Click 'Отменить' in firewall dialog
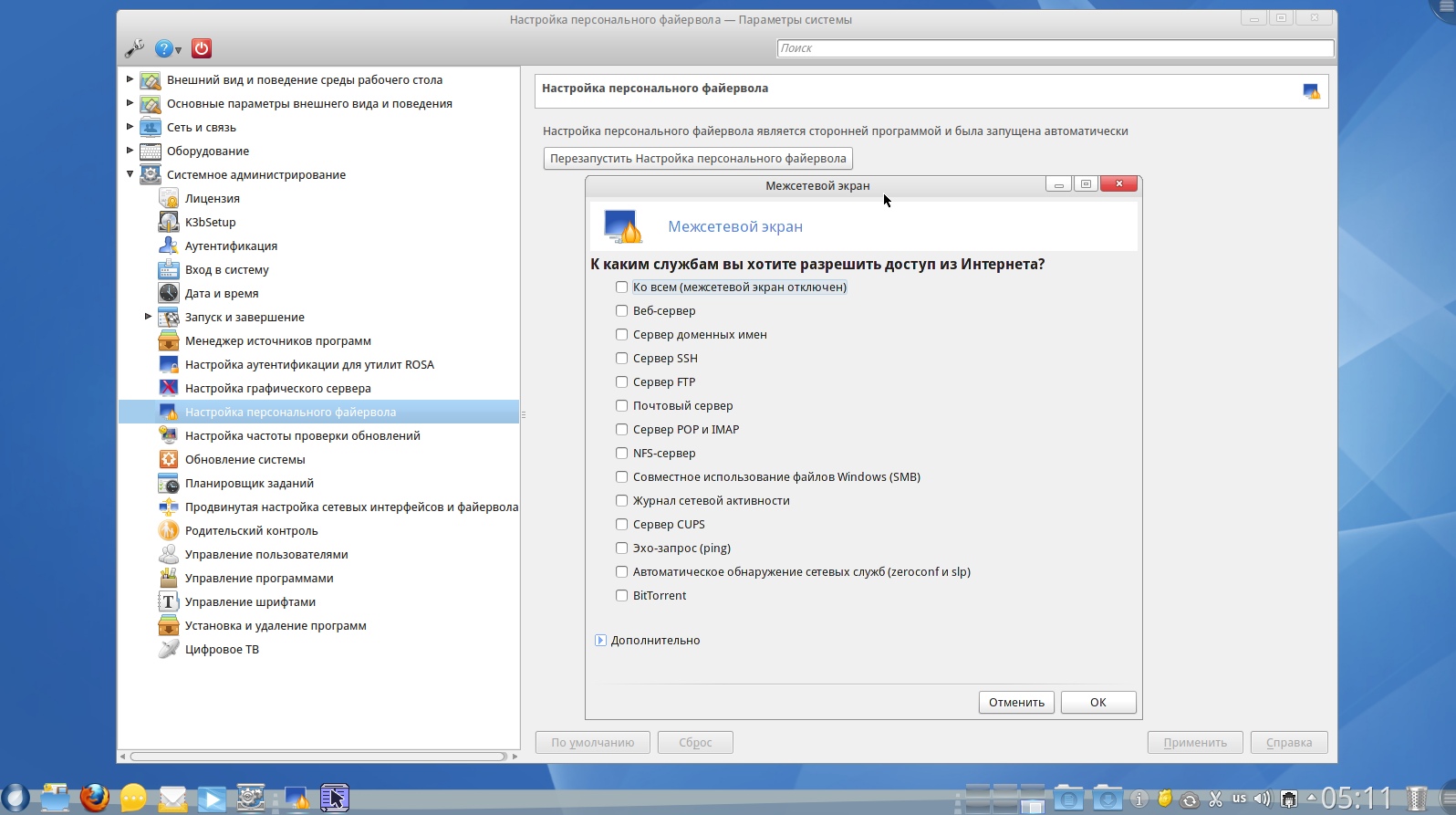 [1016, 702]
